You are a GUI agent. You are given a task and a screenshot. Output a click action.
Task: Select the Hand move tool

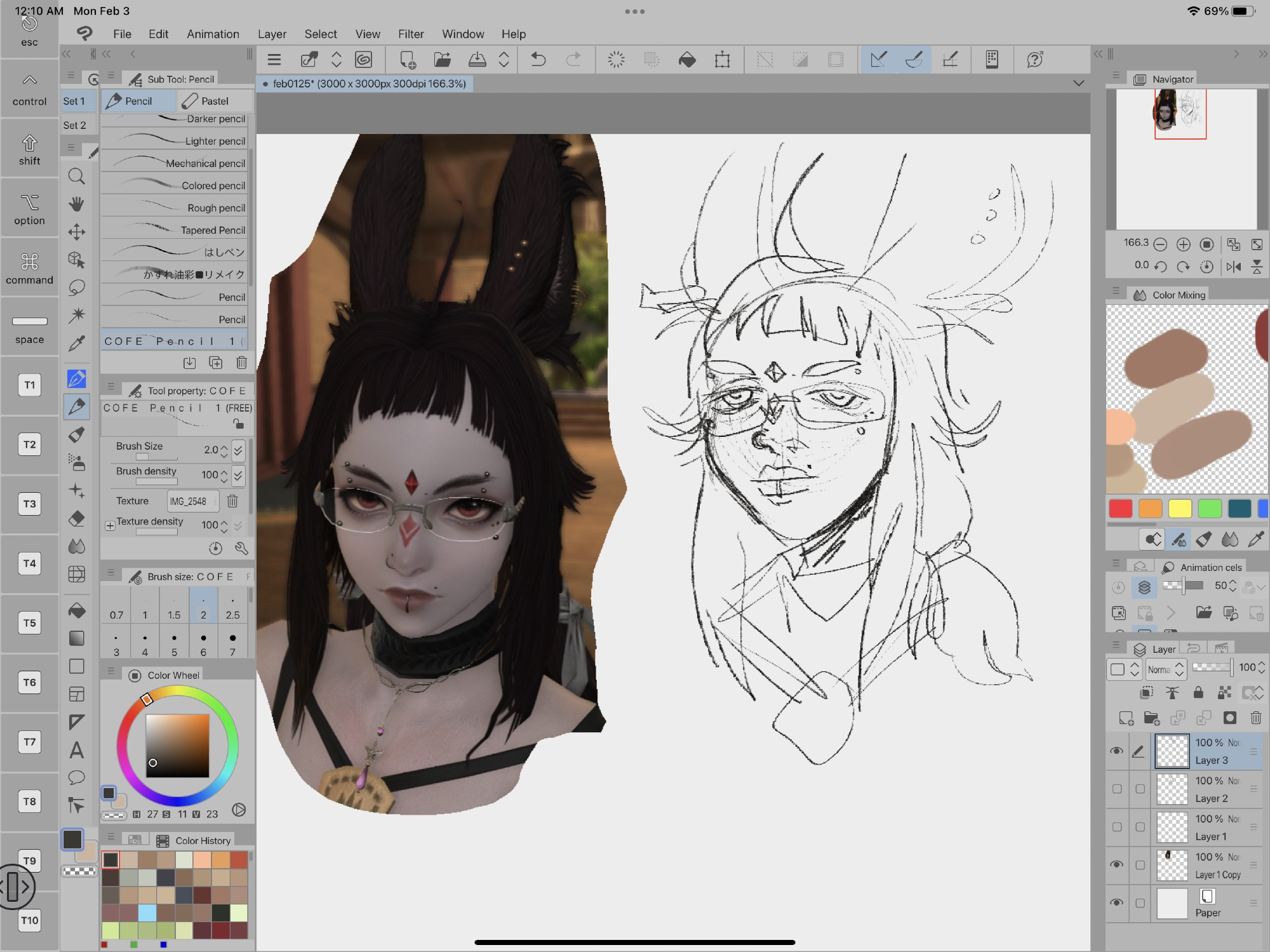pyautogui.click(x=76, y=204)
